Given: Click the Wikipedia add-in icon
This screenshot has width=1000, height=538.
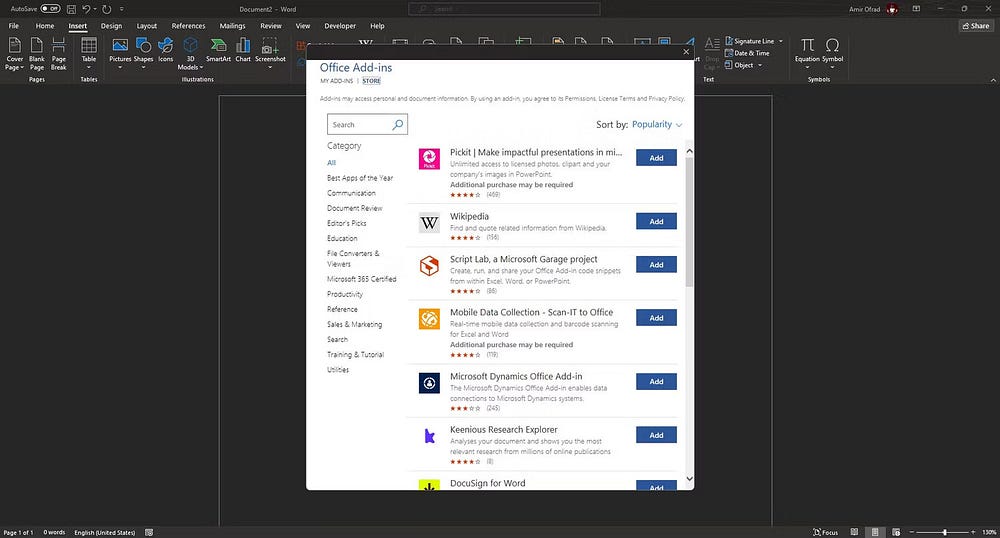Looking at the screenshot, I should pos(429,222).
